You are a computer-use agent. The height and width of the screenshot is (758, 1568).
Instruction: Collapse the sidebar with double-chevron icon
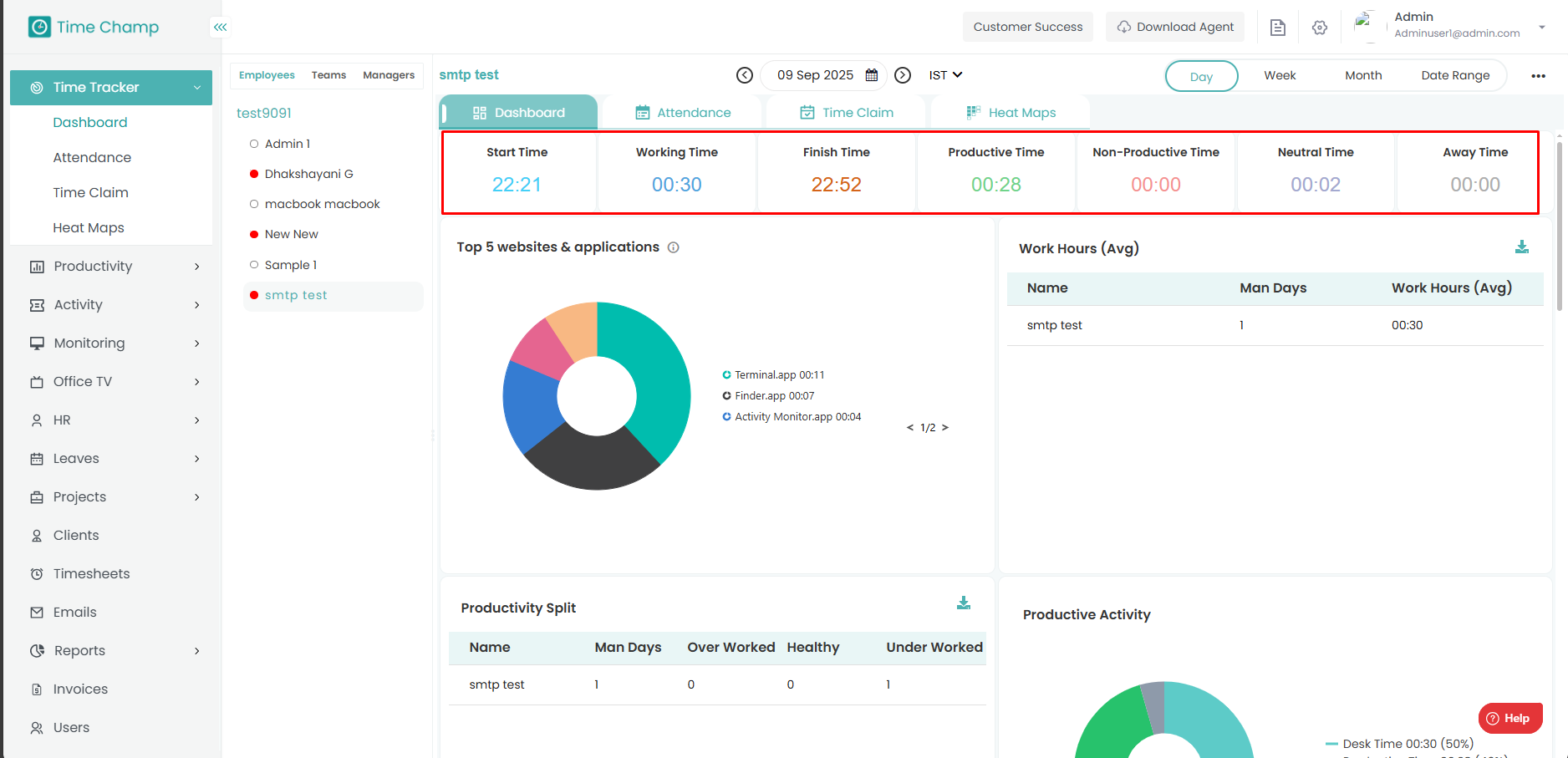pos(220,28)
